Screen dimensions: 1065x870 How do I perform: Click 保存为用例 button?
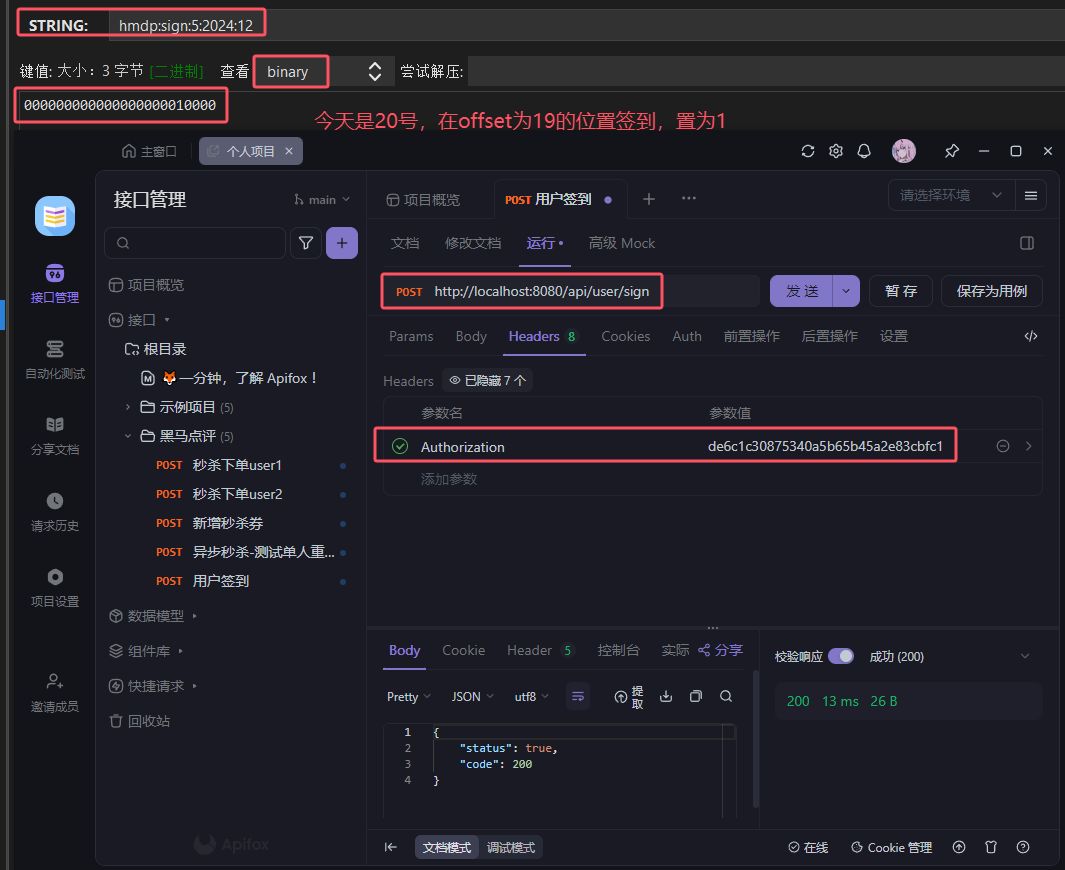point(992,291)
